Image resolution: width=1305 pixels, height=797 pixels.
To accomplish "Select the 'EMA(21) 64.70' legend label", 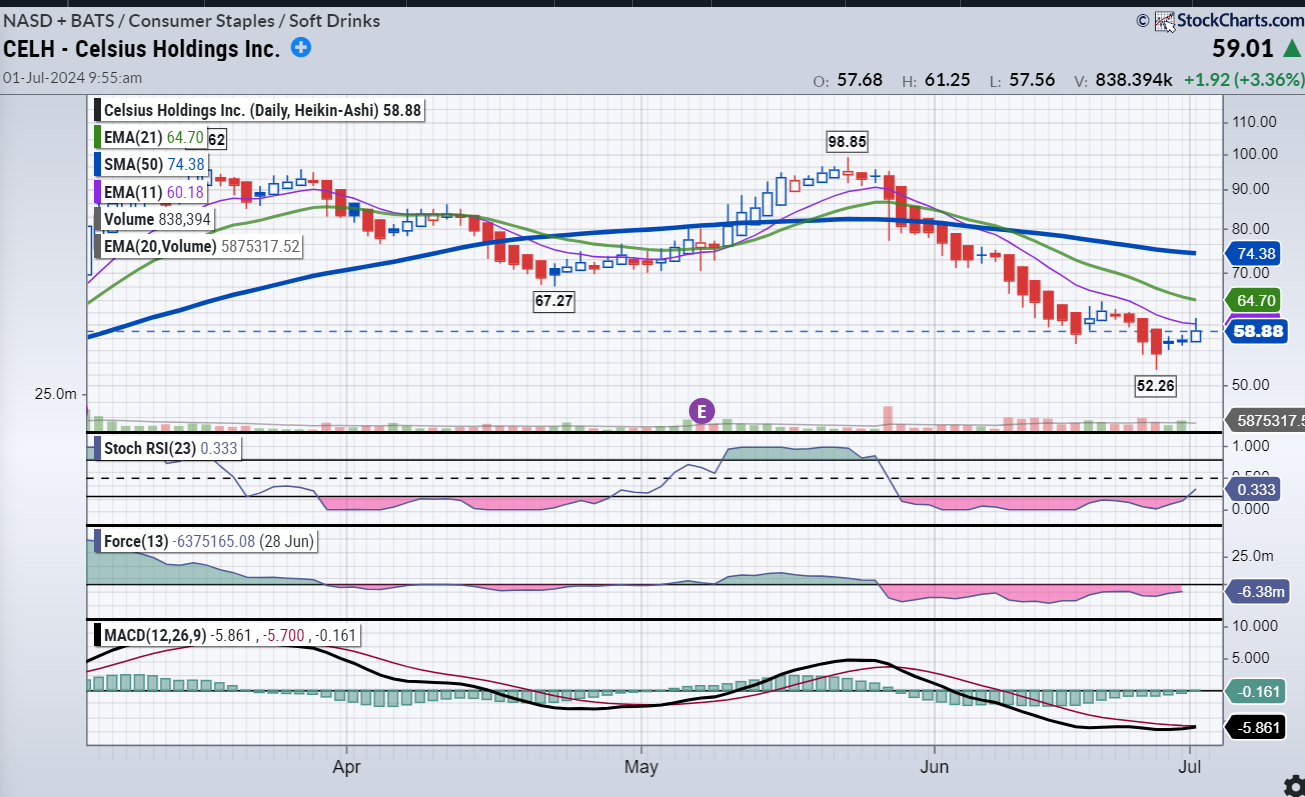I will (x=150, y=138).
